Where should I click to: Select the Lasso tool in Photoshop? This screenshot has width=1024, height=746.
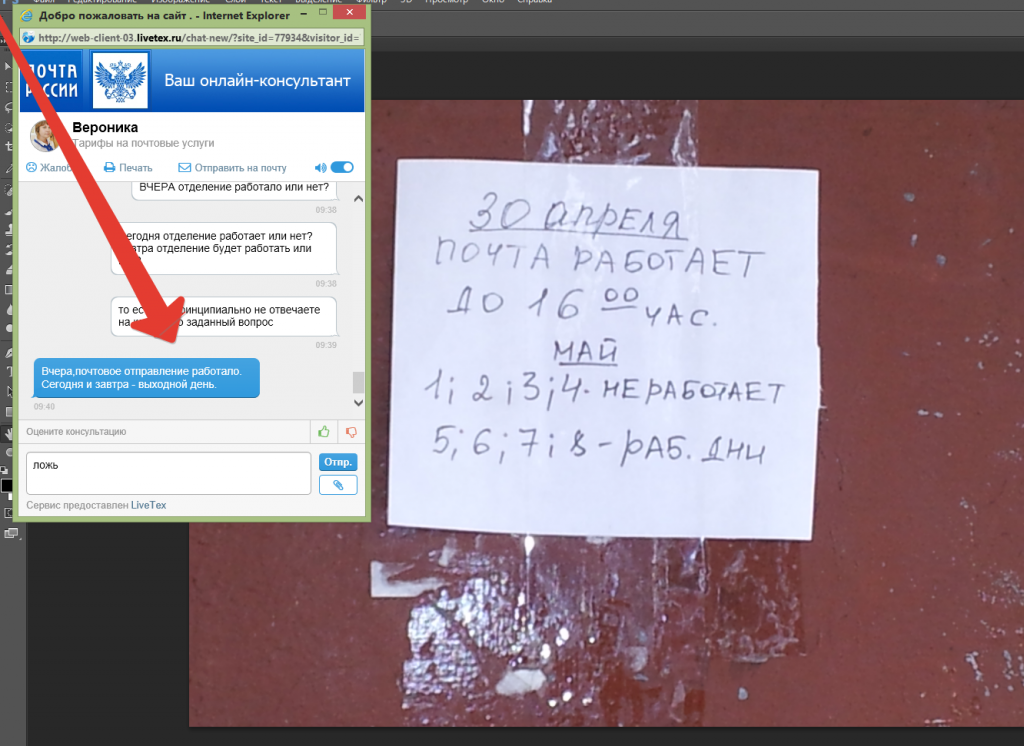point(8,107)
